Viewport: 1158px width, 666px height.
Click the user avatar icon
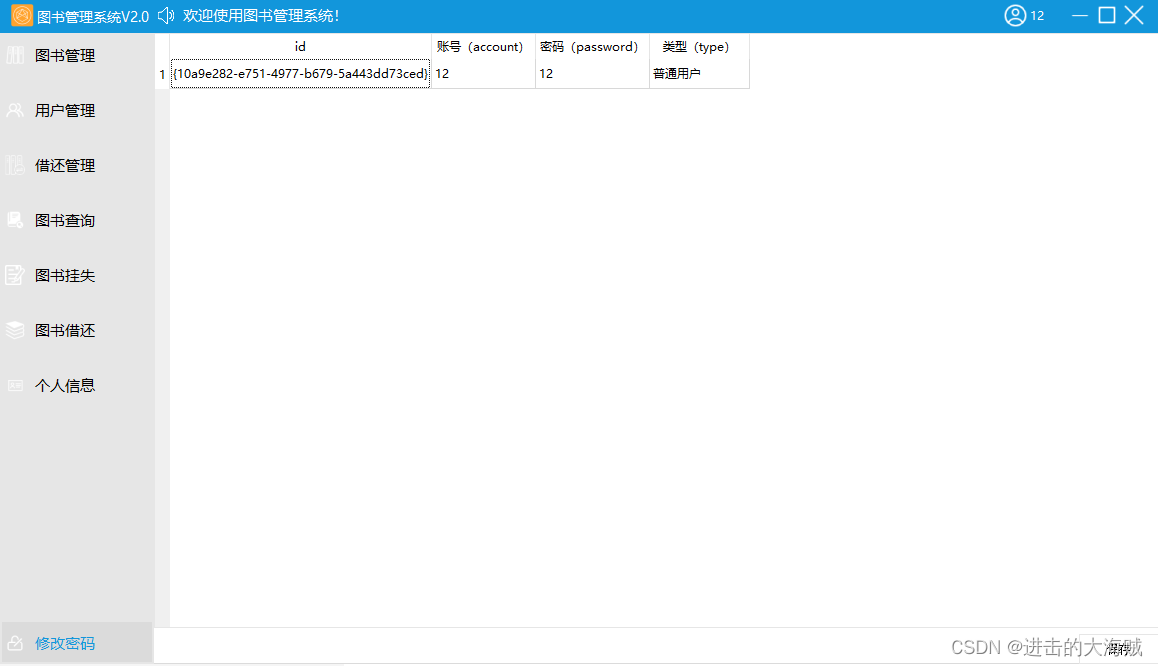(1015, 16)
